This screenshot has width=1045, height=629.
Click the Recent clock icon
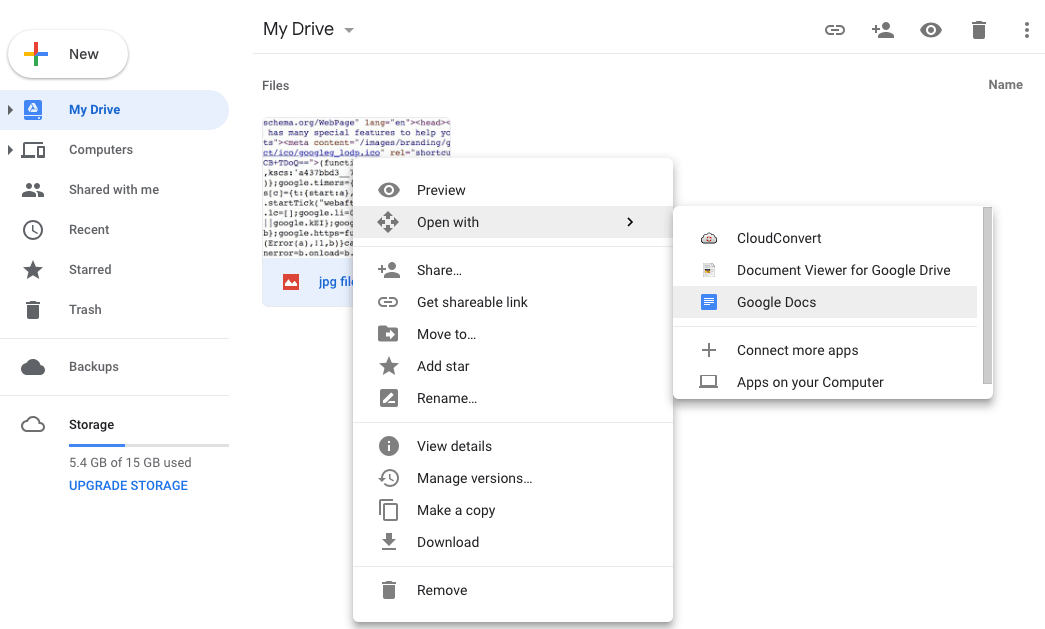point(33,230)
